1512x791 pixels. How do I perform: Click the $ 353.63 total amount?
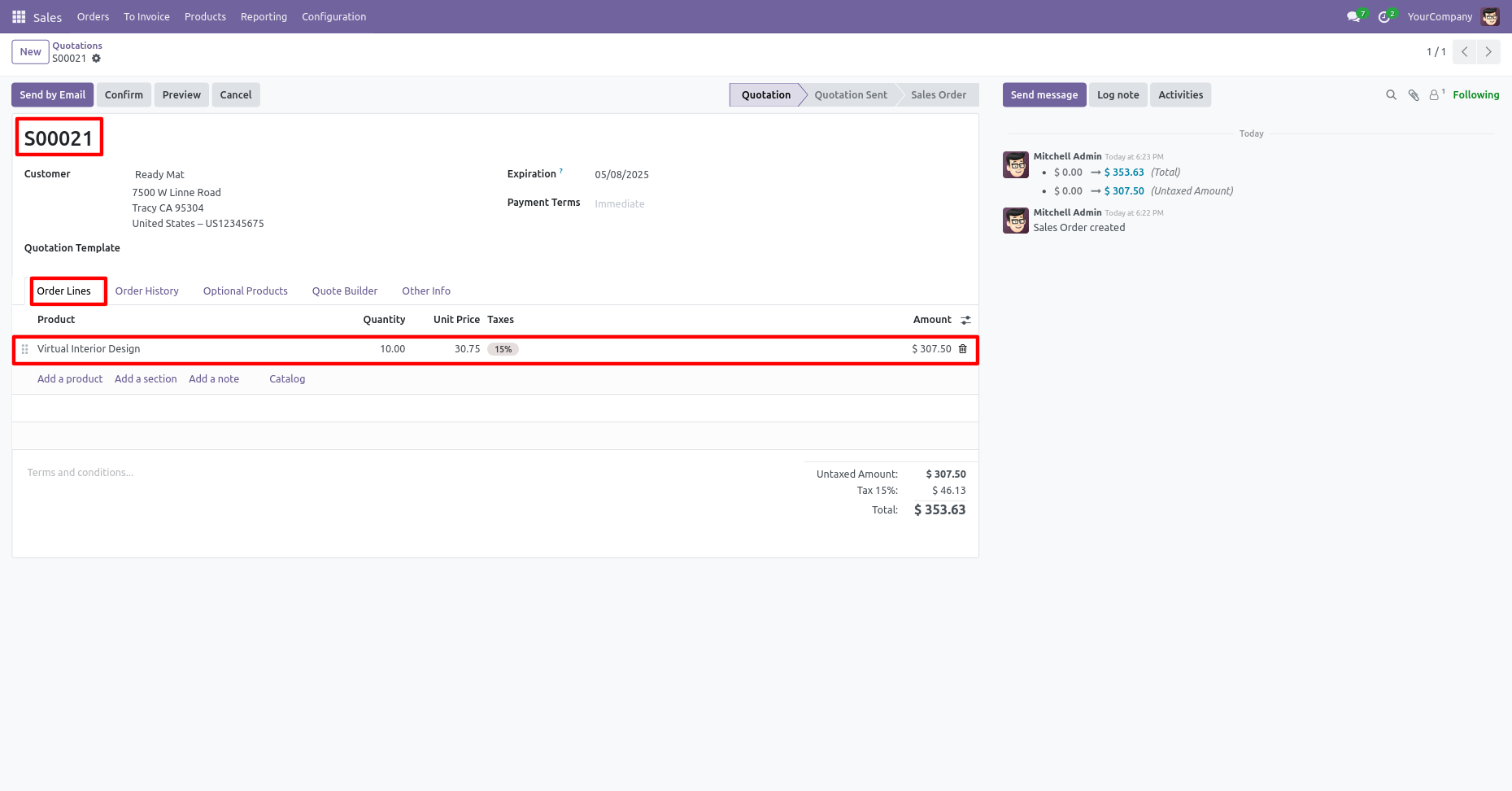pyautogui.click(x=939, y=510)
